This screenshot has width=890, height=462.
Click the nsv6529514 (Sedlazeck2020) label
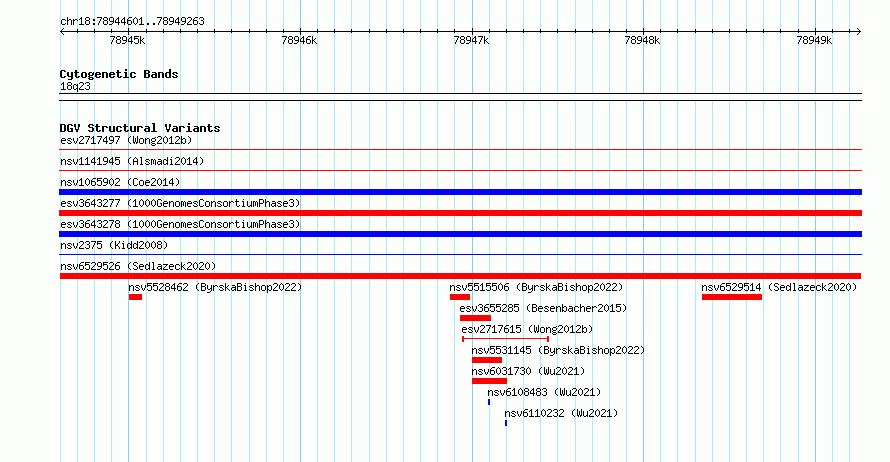coord(779,287)
